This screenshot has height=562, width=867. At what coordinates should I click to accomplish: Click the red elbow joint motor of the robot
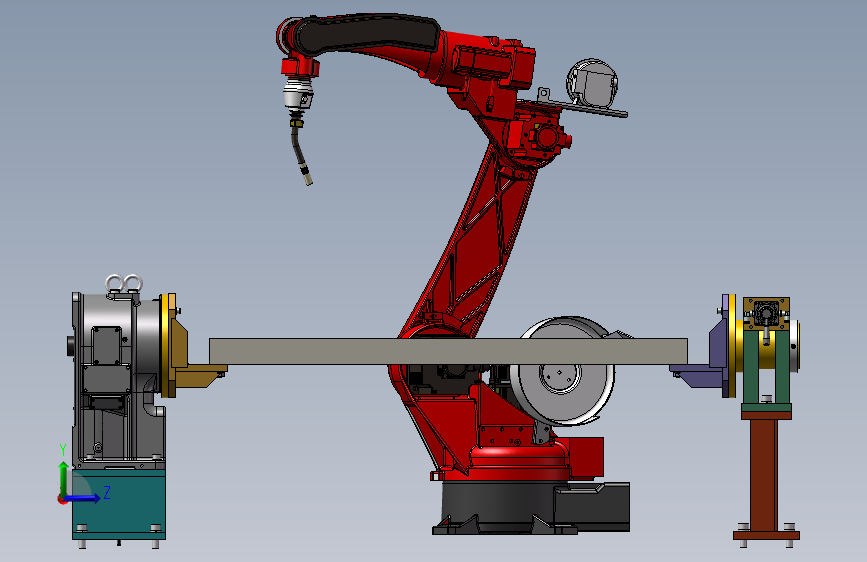pos(545,136)
